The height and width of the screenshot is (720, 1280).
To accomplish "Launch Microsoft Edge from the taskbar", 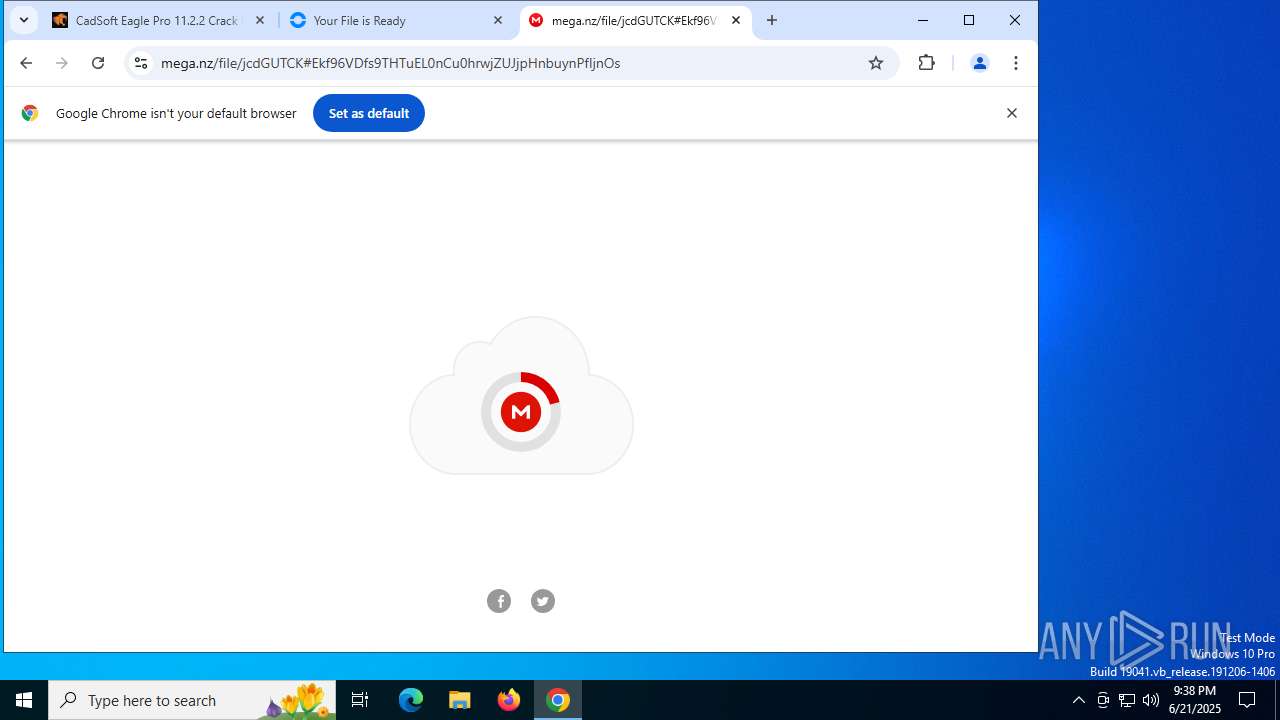I will pos(411,700).
